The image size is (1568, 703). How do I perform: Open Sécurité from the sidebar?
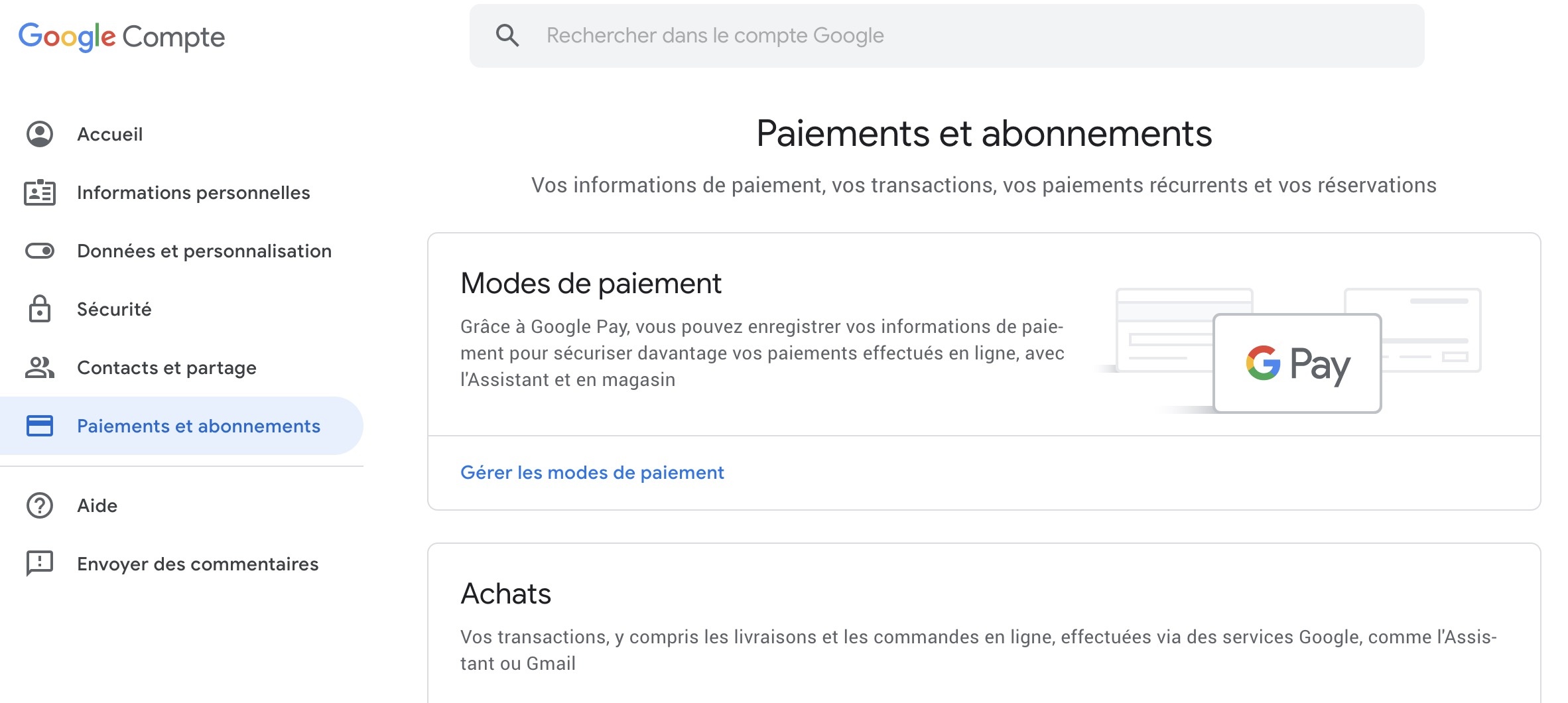click(113, 308)
